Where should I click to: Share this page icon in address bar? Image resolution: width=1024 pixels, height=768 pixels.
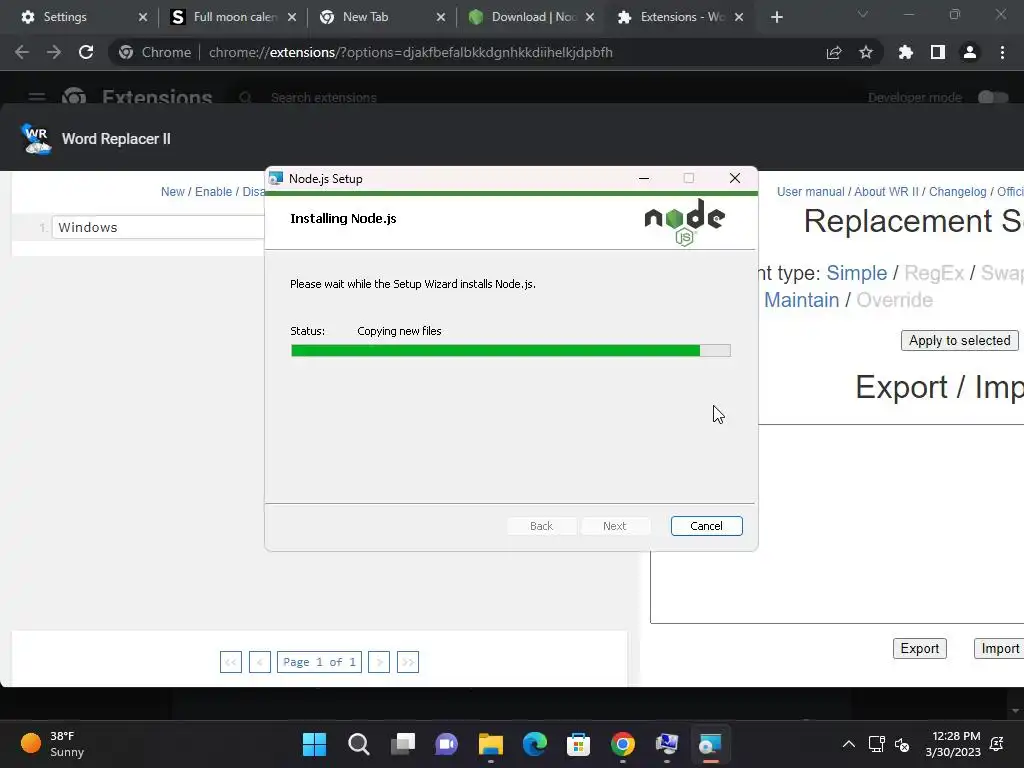(x=833, y=52)
